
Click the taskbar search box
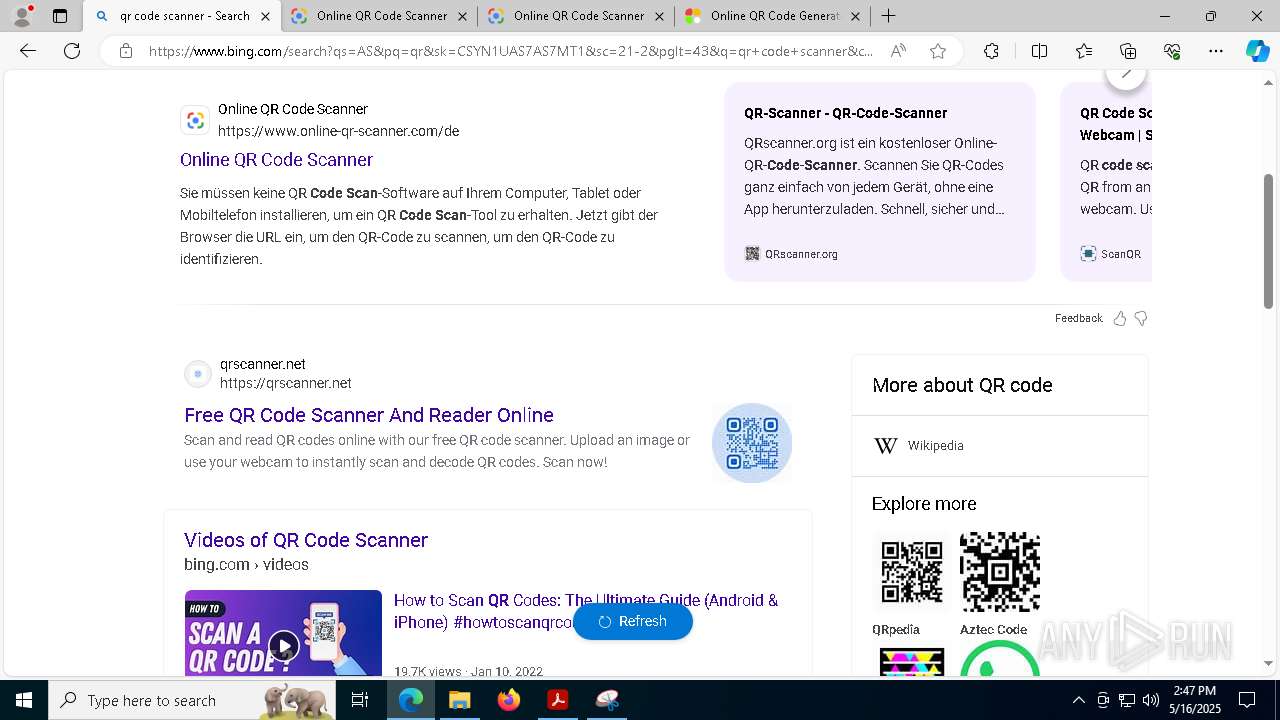coord(192,700)
